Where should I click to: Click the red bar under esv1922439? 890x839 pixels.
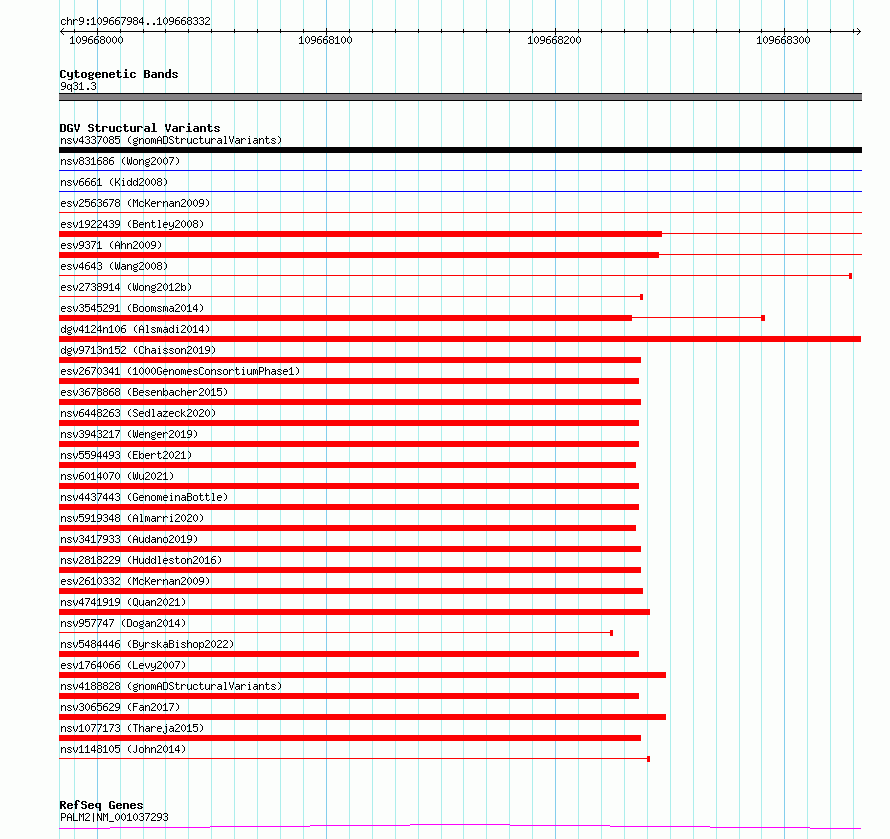tap(360, 234)
